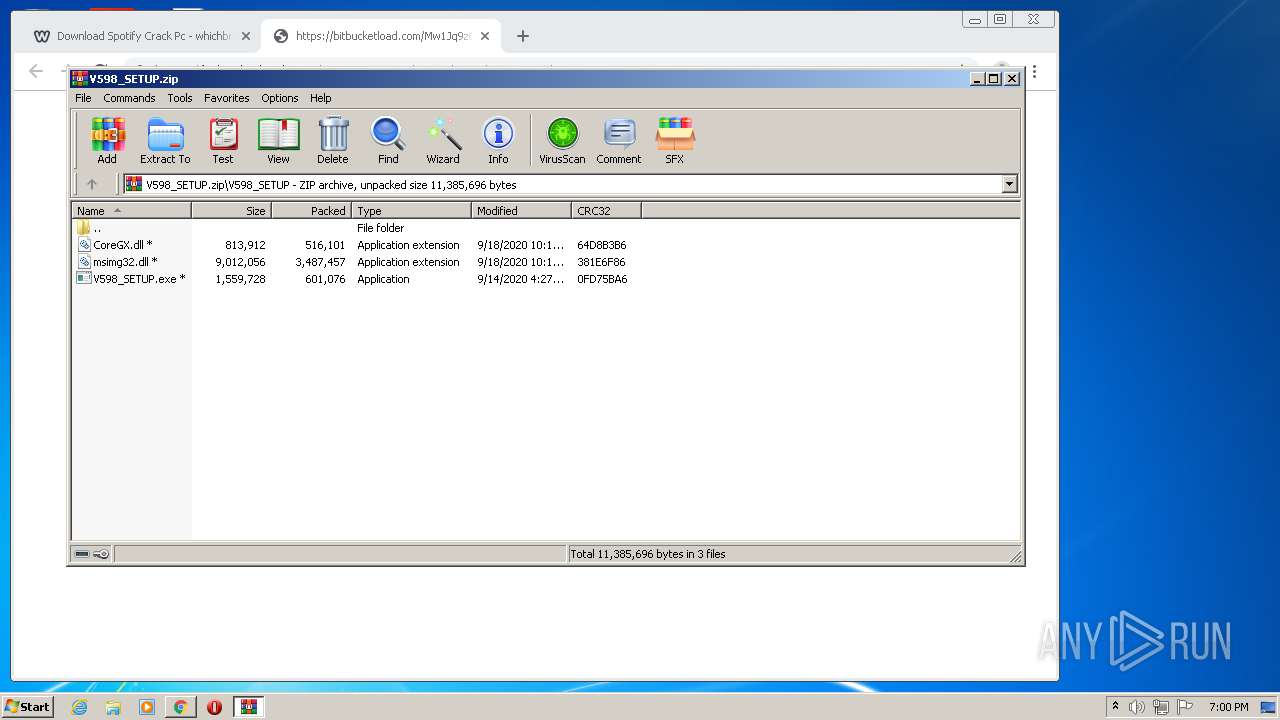Close the bitbucketload.com tab

pyautogui.click(x=485, y=36)
